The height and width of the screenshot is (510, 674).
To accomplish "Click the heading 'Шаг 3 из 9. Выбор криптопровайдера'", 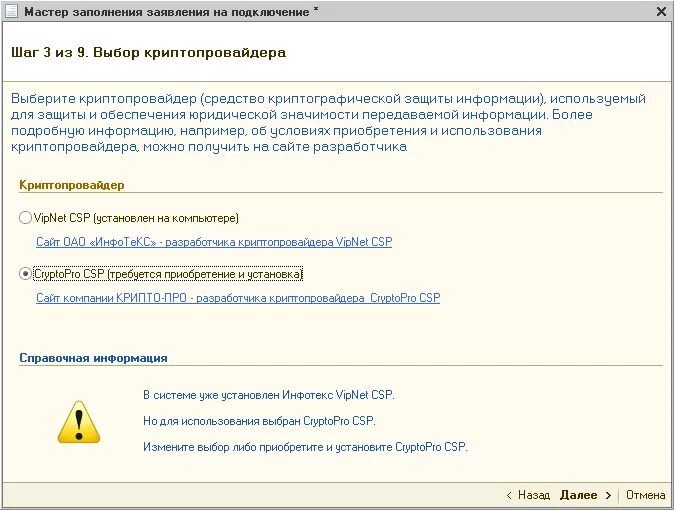I will (x=148, y=52).
